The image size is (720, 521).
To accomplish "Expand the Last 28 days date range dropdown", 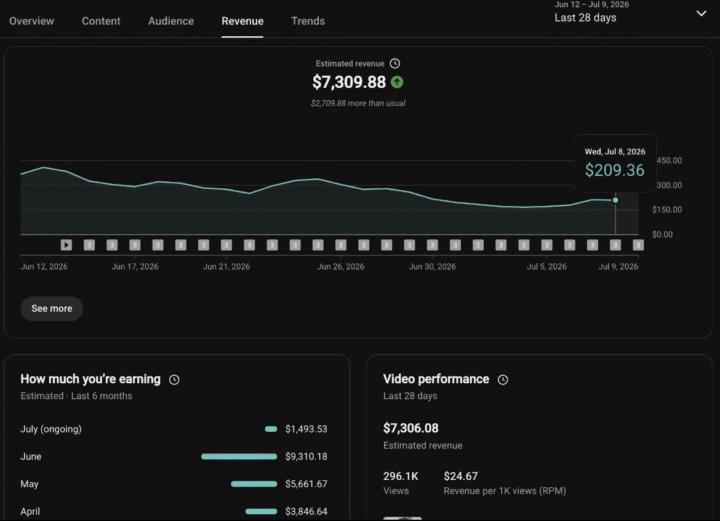I will [x=630, y=13].
